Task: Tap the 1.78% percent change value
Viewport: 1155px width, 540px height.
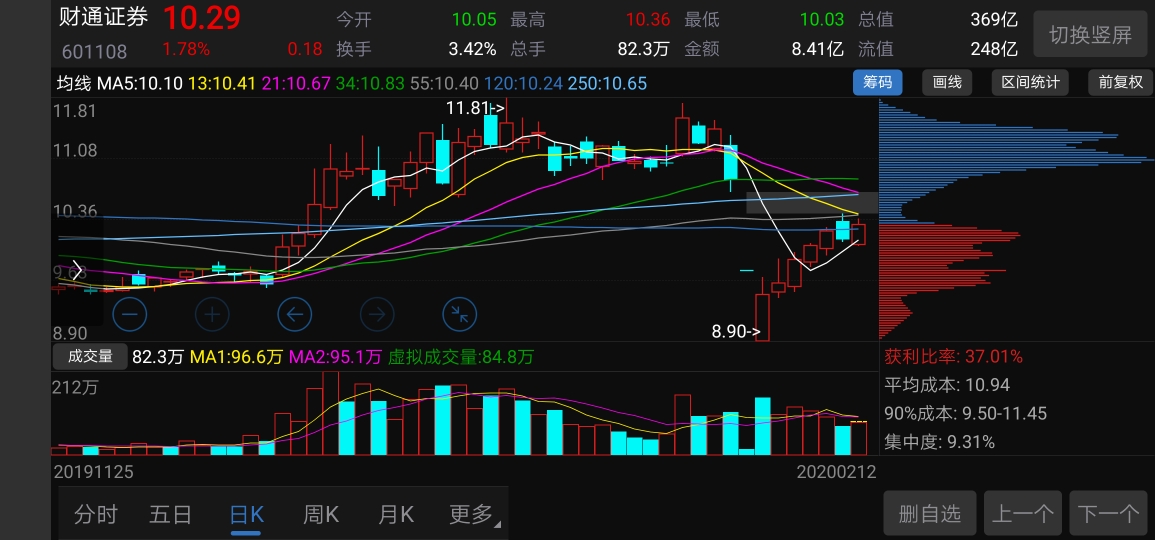Action: click(x=186, y=49)
